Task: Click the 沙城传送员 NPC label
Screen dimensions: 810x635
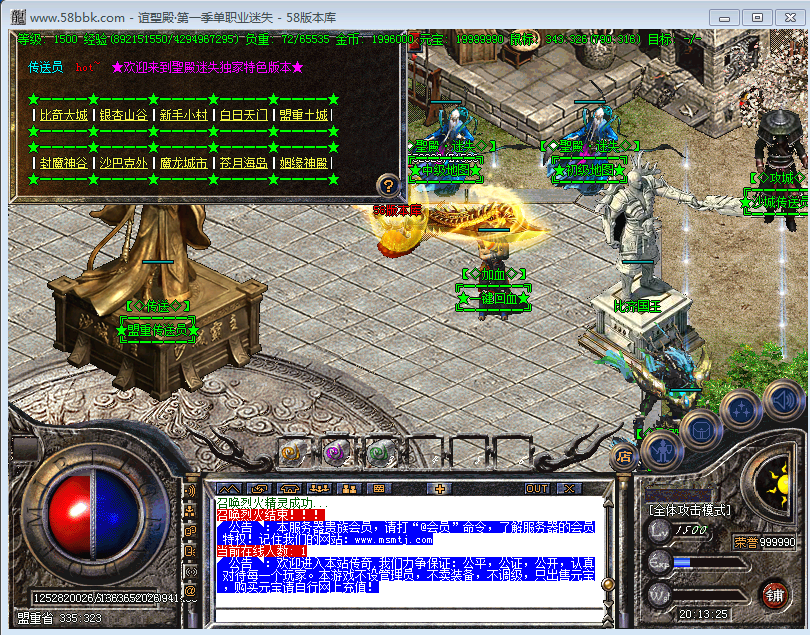Action: pyautogui.click(x=775, y=202)
